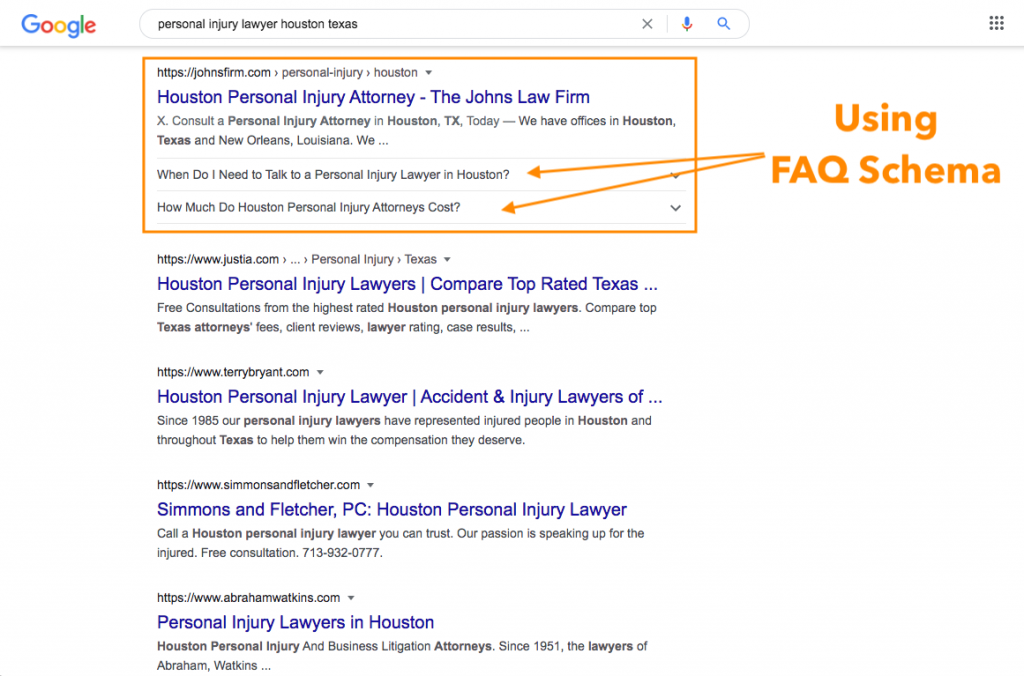Open 'Houston Personal Injury Lawyers | Compare Top Rated Texas' result
Image resolution: width=1024 pixels, height=676 pixels.
click(407, 284)
